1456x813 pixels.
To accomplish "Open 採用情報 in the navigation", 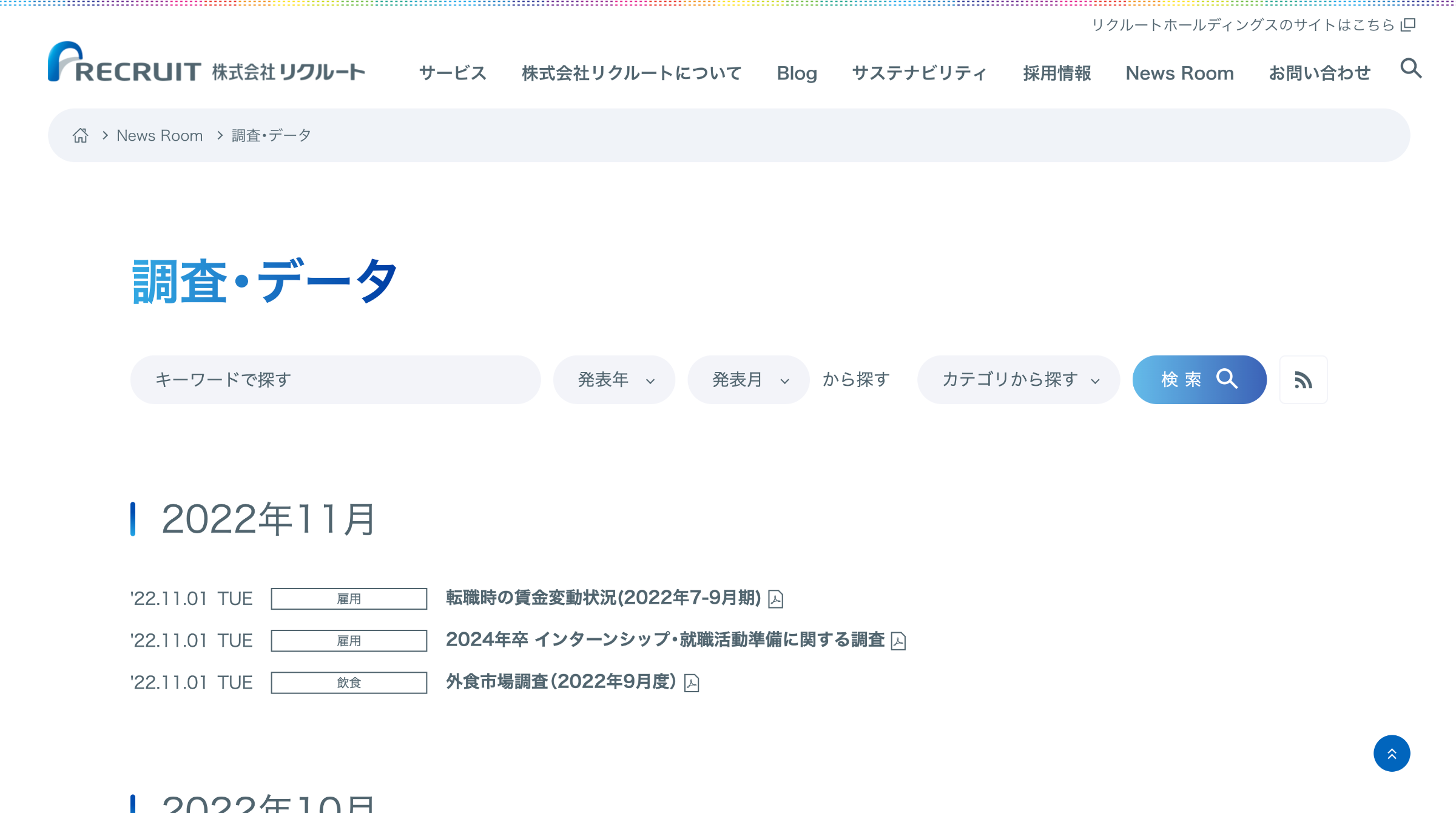I will pyautogui.click(x=1057, y=73).
